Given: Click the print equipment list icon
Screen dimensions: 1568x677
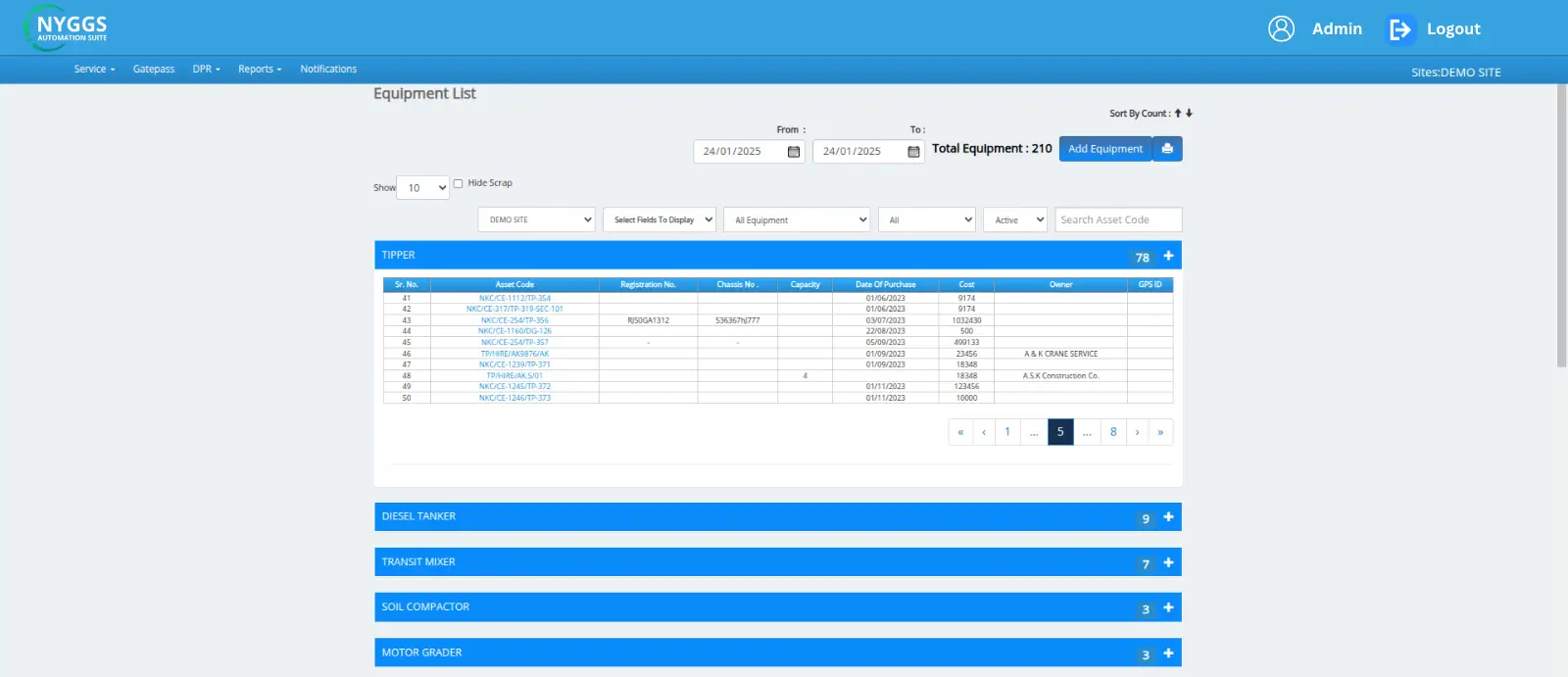Looking at the screenshot, I should (1167, 149).
